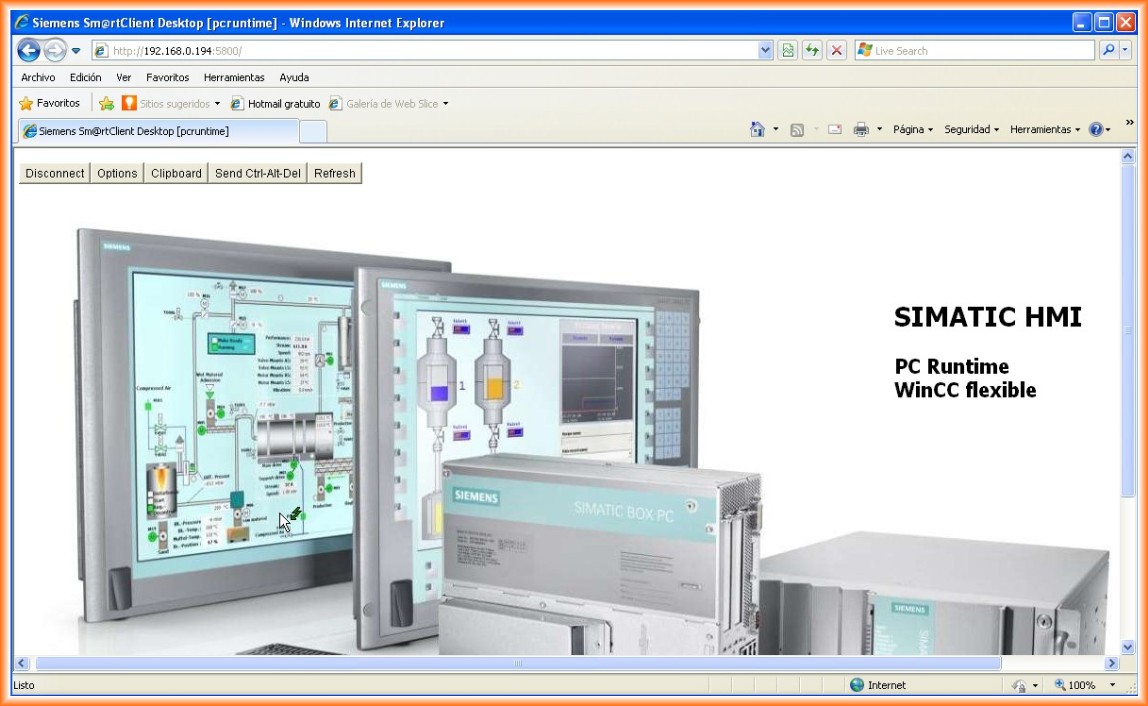Screen dimensions: 1148x706
Task: Click the Stop loading X icon
Action: (837, 50)
